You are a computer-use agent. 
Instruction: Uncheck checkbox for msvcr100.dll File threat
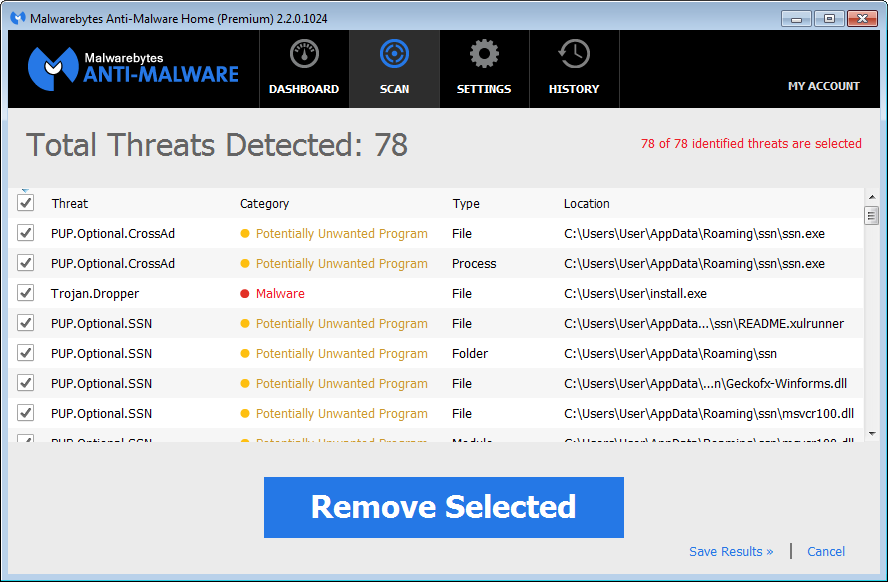(x=25, y=413)
